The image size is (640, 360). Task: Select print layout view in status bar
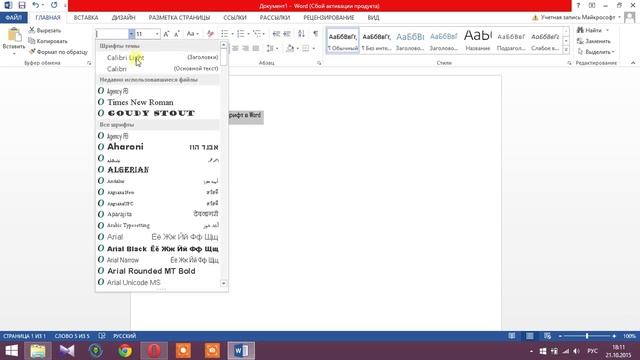529,336
